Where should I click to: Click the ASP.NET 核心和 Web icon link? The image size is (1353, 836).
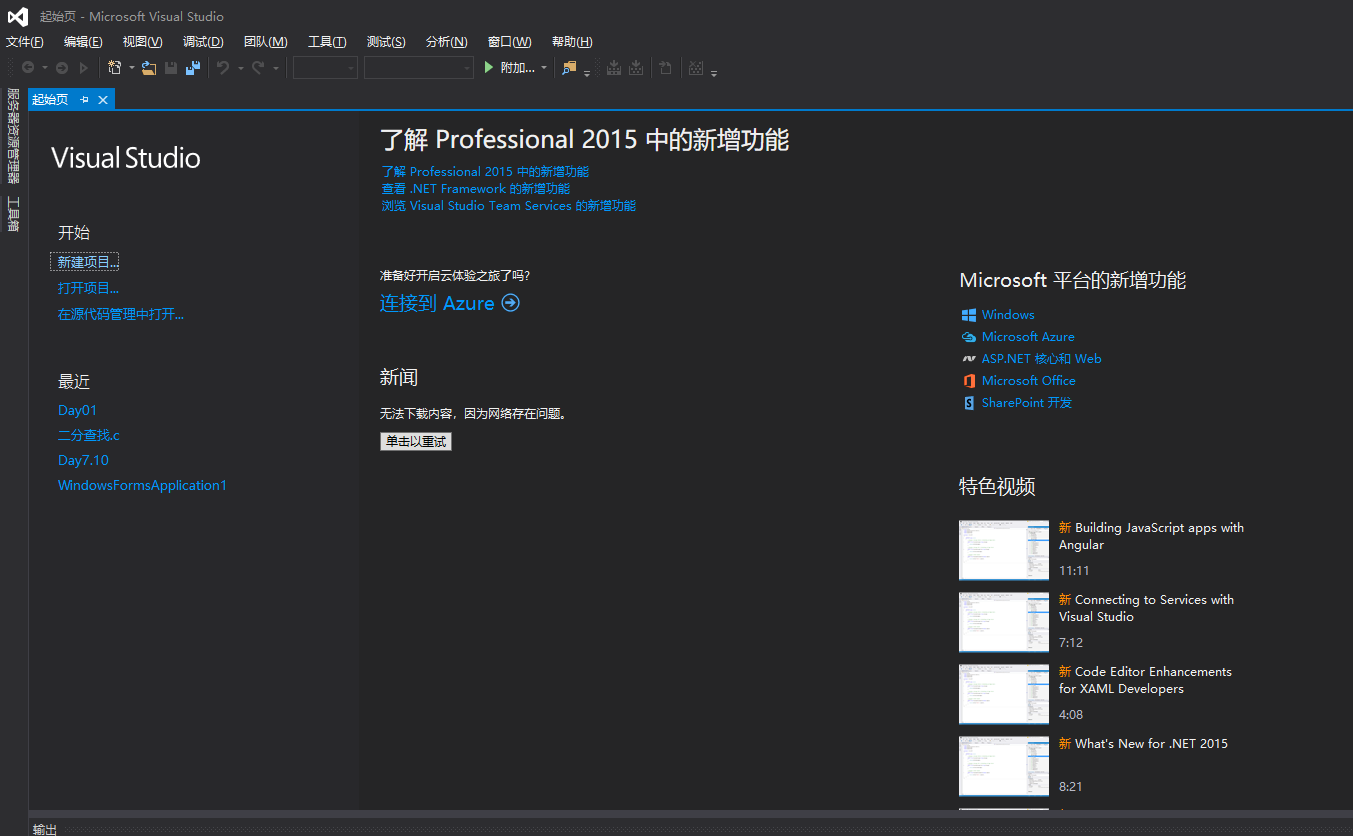click(x=969, y=358)
